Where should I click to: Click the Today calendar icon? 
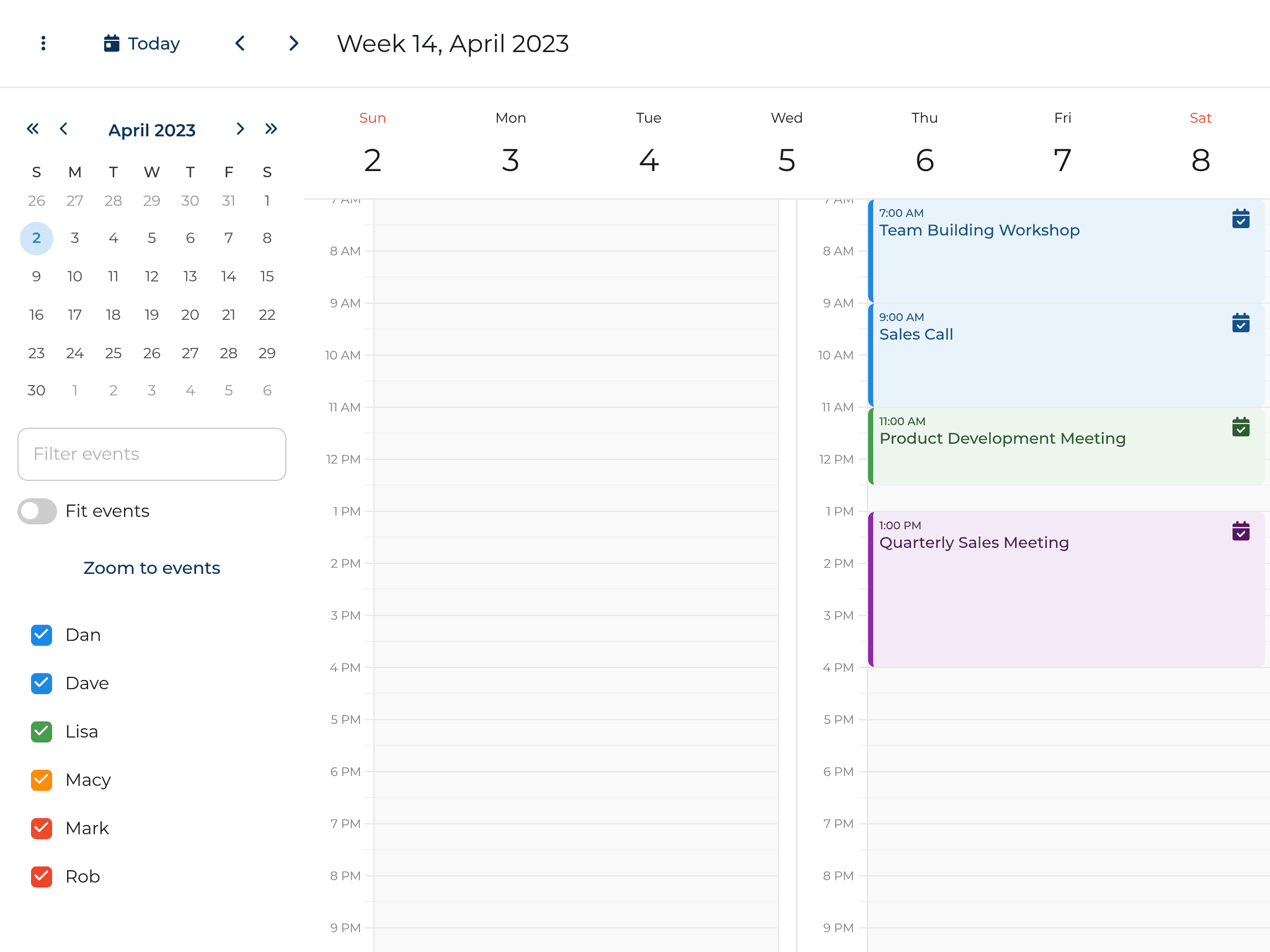click(112, 43)
